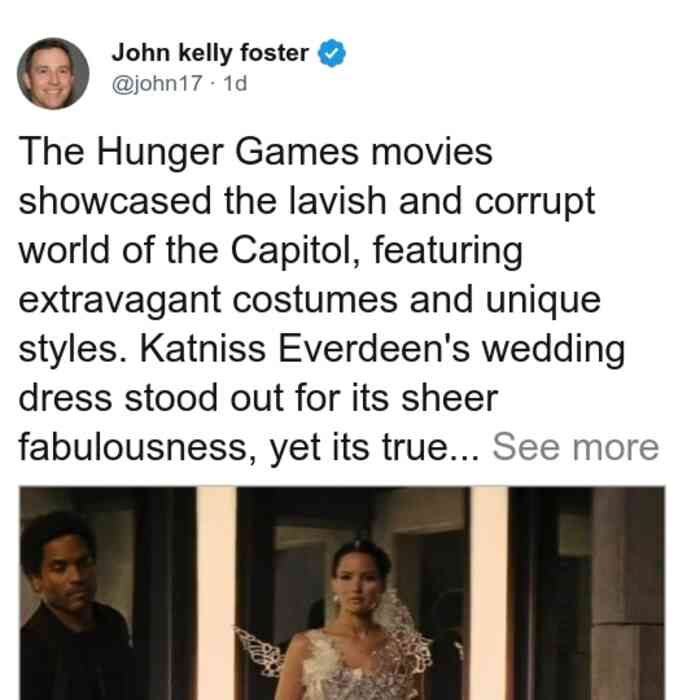
Task: Click the word 'fabulousness,' in the post
Action: pos(138,446)
